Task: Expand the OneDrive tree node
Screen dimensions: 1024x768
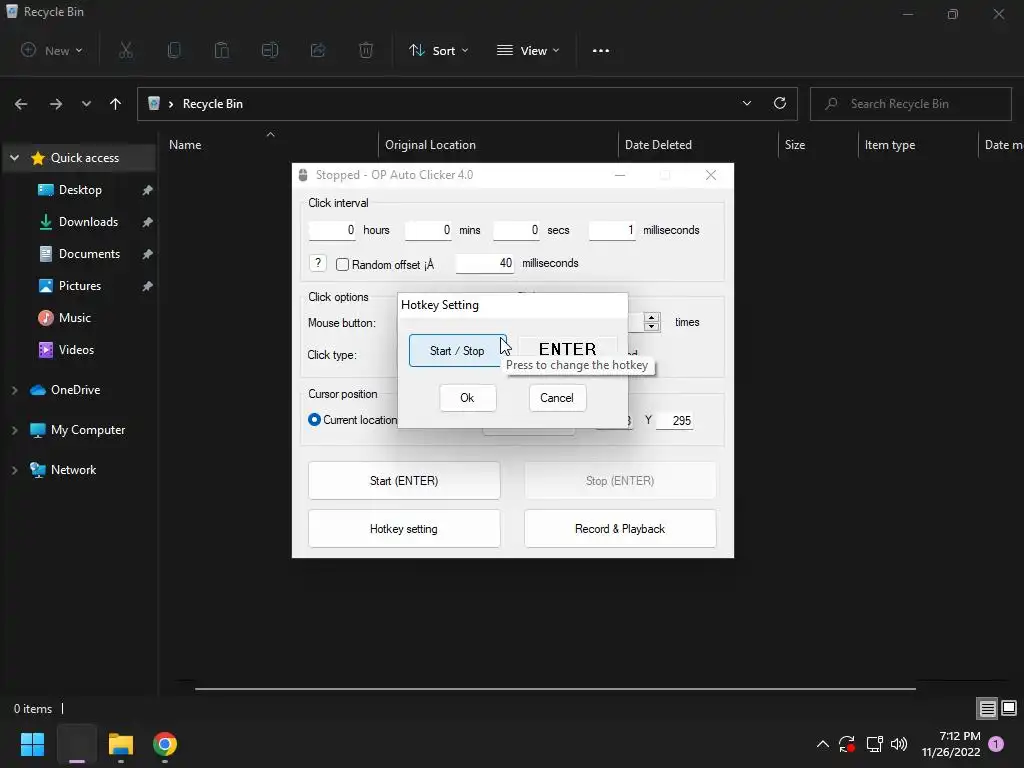Action: tap(14, 390)
